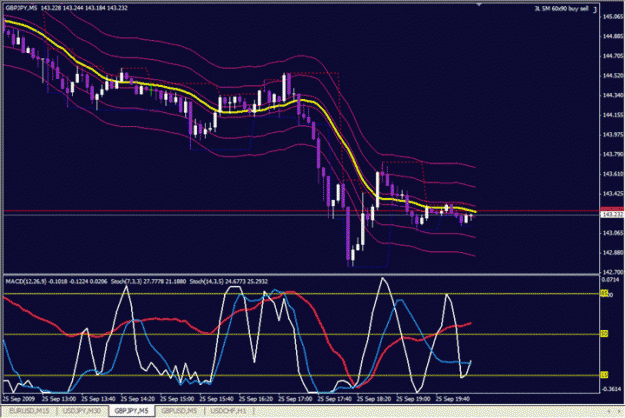This screenshot has height=418, width=625.
Task: Click the 143.610 price scale label
Action: [613, 174]
